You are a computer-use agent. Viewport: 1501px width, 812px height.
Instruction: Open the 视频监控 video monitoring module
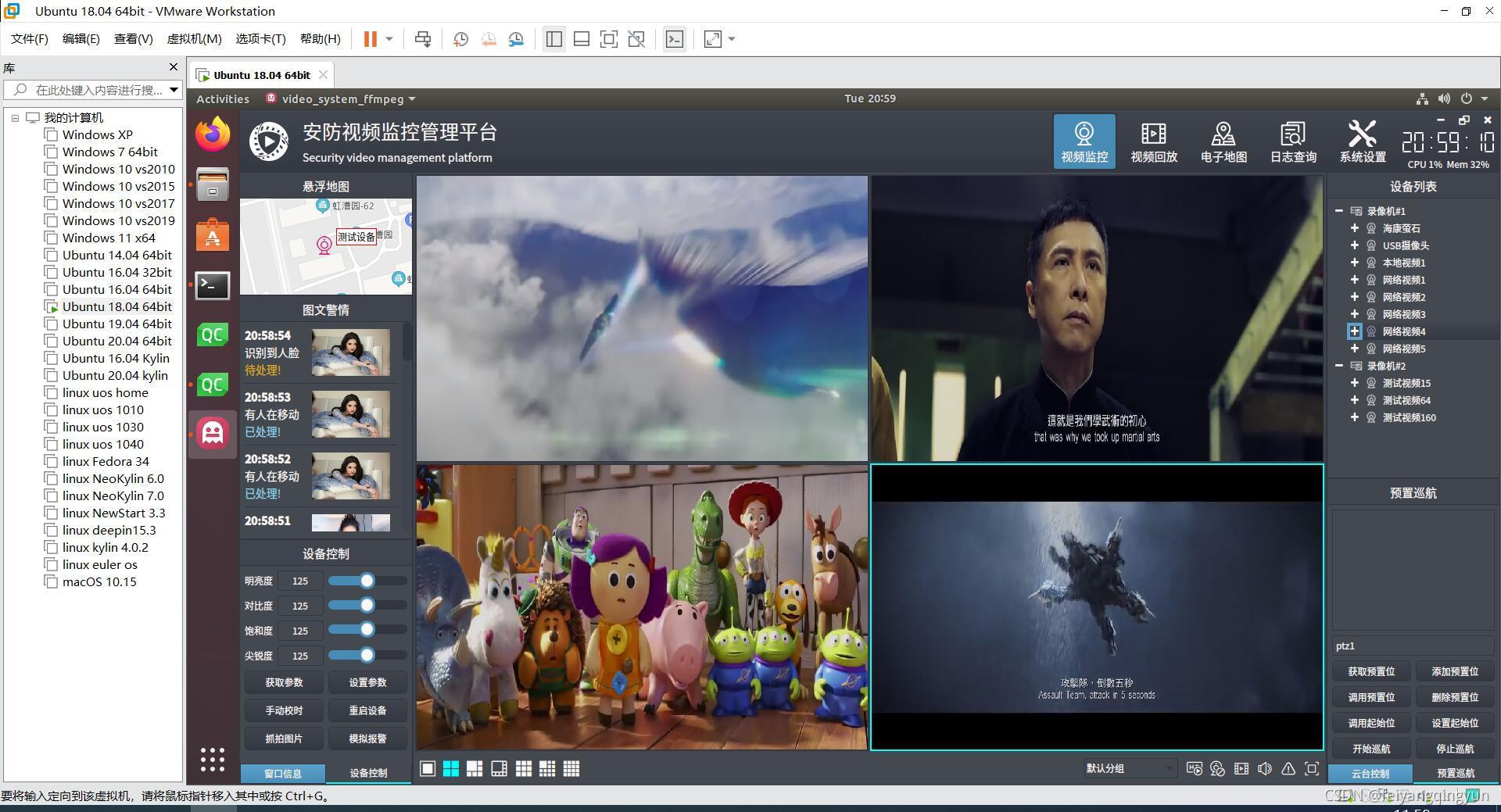pos(1084,141)
